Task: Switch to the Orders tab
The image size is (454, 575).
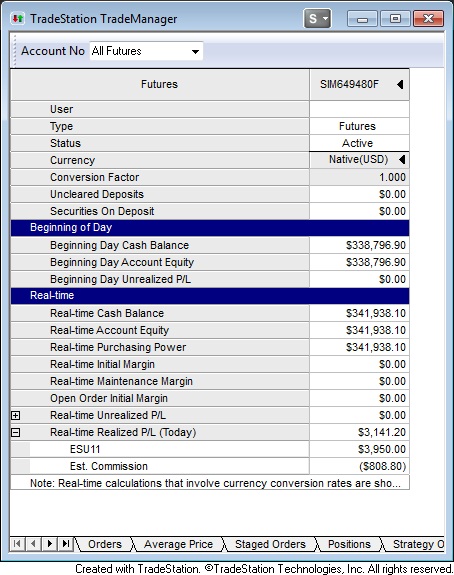Action: (105, 544)
